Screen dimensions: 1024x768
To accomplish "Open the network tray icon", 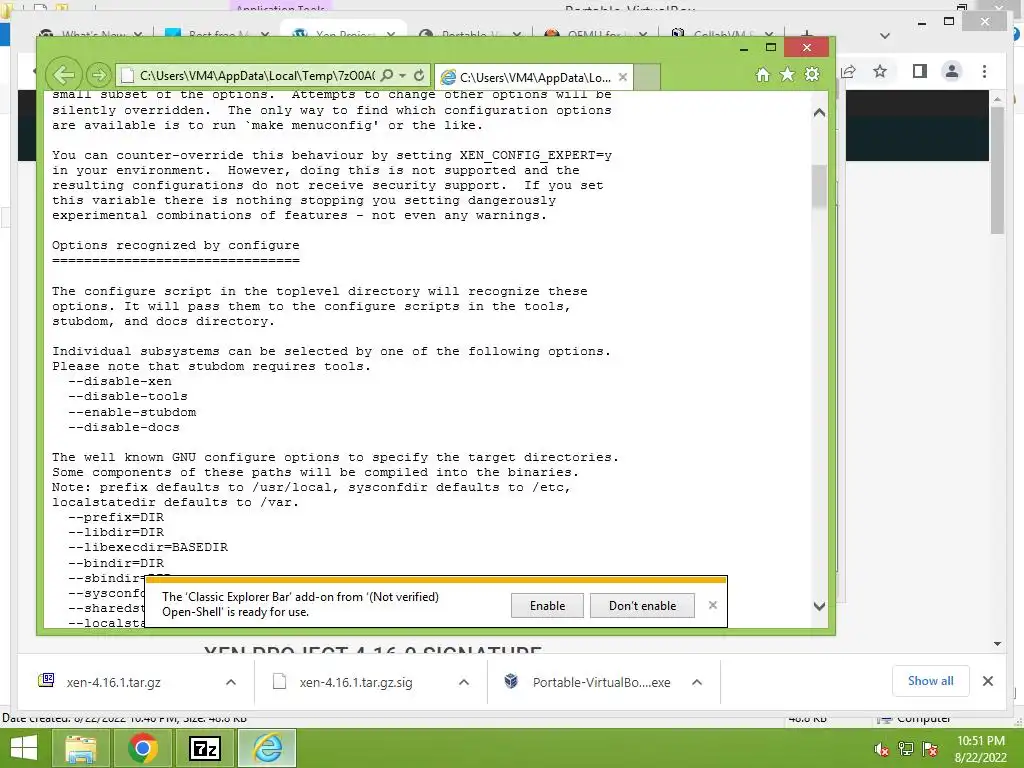I will tap(906, 749).
